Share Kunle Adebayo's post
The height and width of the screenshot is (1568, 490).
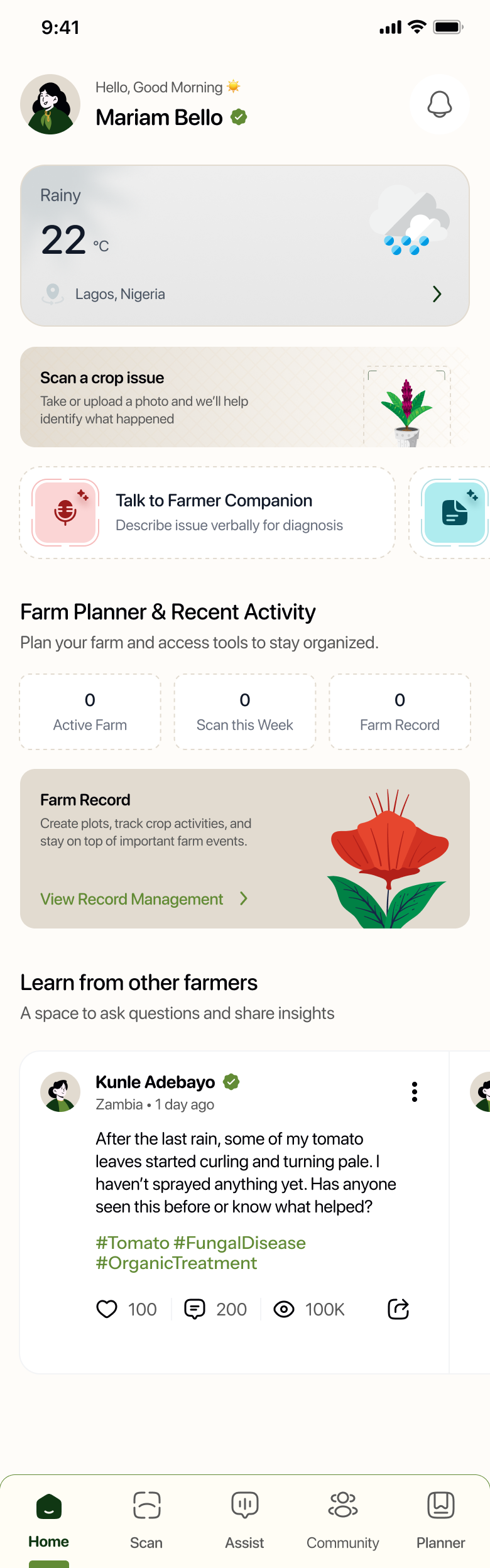tap(398, 1309)
